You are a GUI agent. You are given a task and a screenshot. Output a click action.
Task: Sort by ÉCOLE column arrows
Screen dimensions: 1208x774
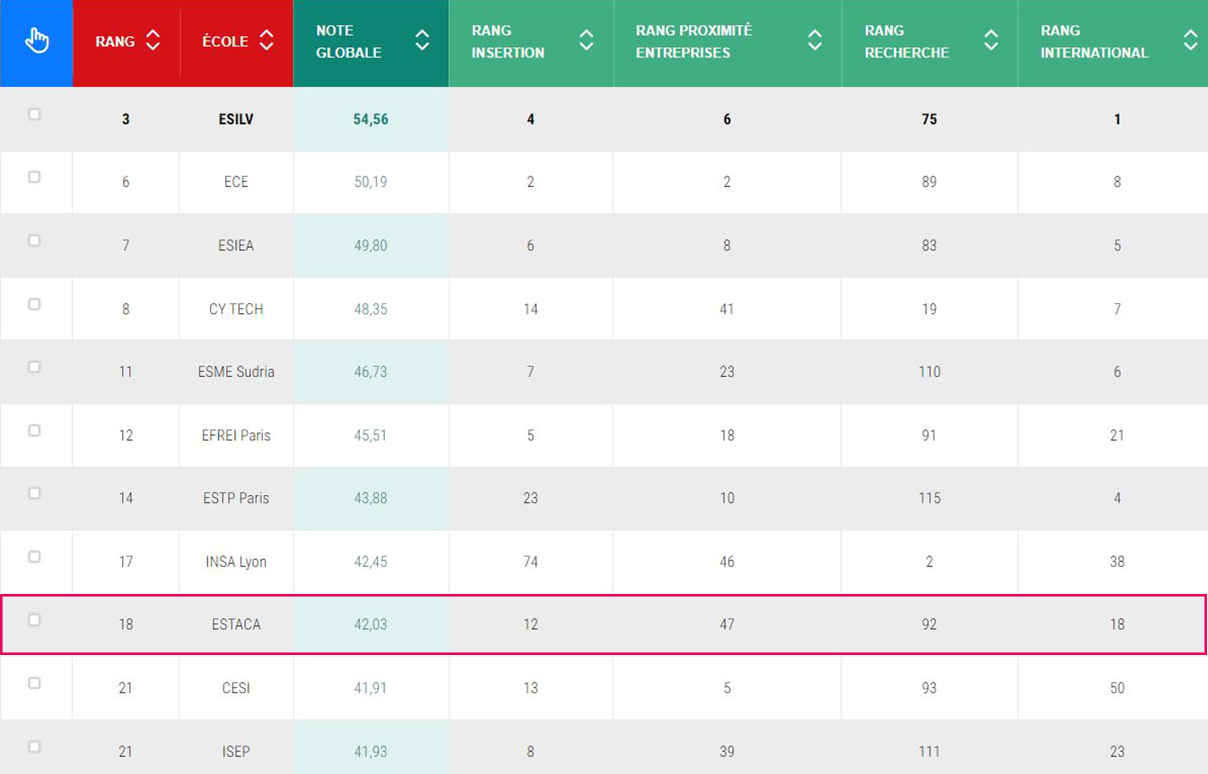(x=266, y=41)
